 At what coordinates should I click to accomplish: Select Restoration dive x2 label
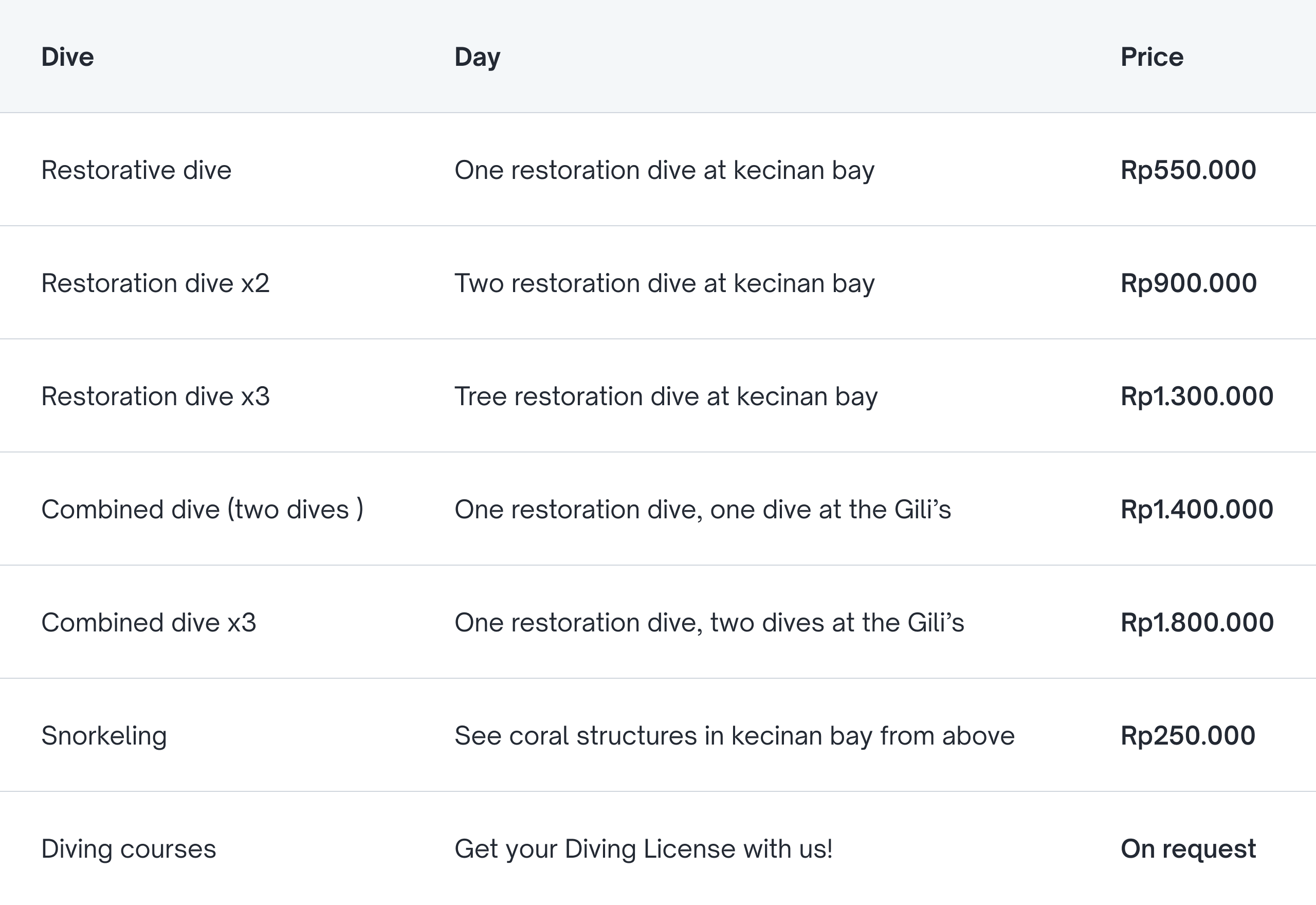point(155,283)
